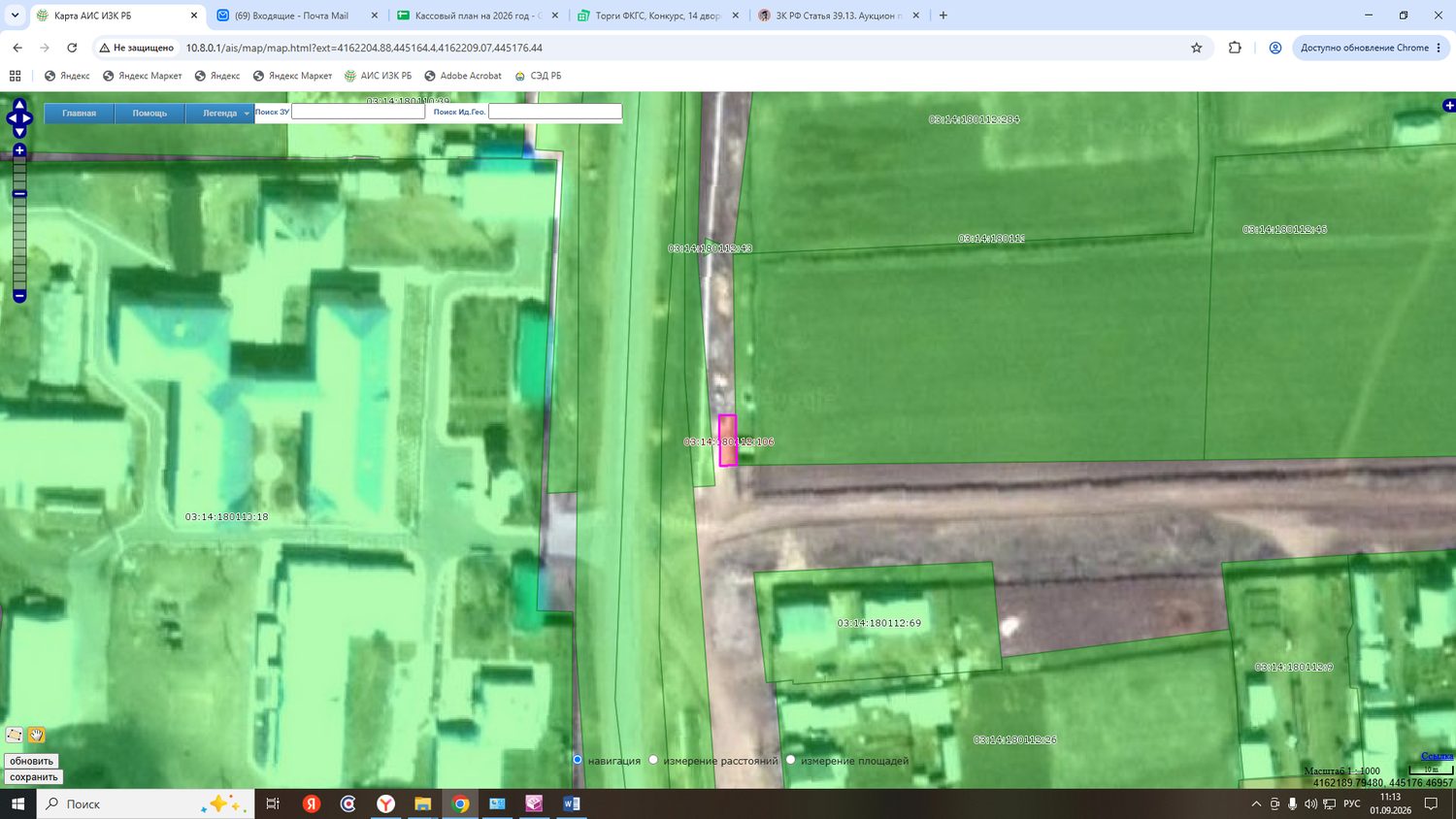Focus the Поиск Ид.Гео. search field

(555, 112)
